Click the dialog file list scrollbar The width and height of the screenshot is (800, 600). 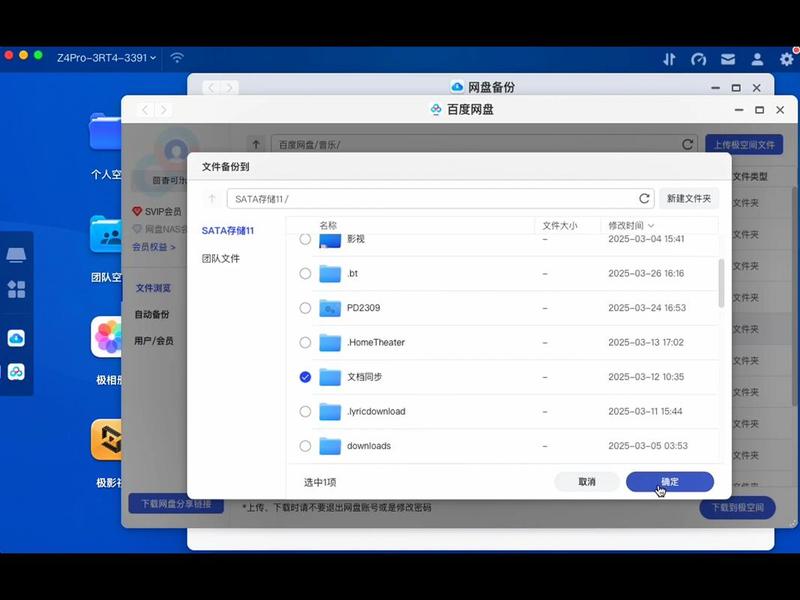click(x=721, y=283)
